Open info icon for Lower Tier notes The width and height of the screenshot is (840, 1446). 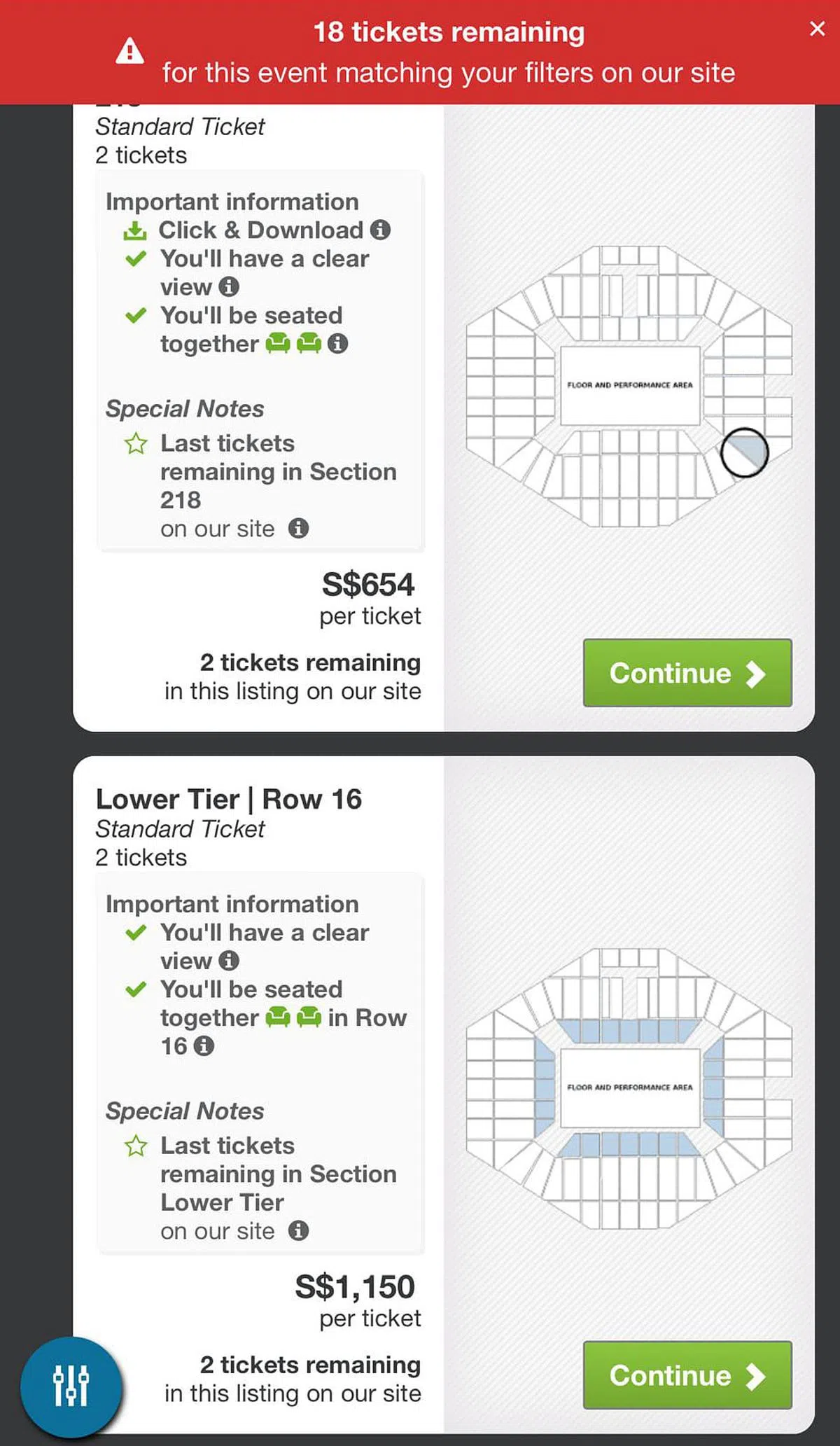point(298,1230)
